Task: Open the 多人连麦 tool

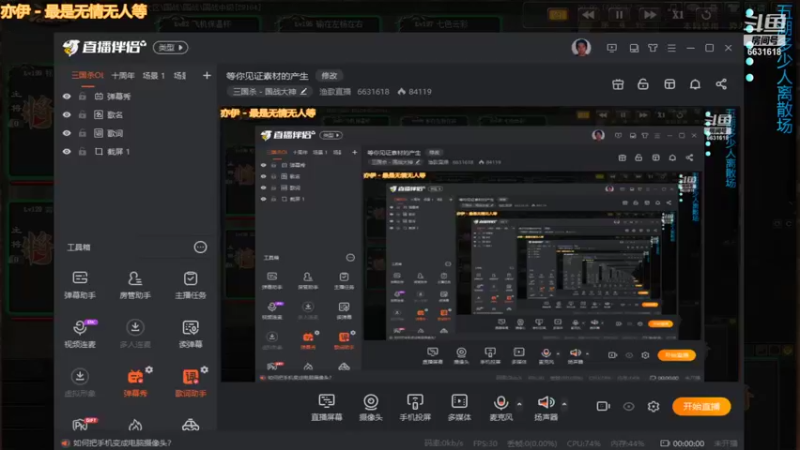Action: [135, 334]
